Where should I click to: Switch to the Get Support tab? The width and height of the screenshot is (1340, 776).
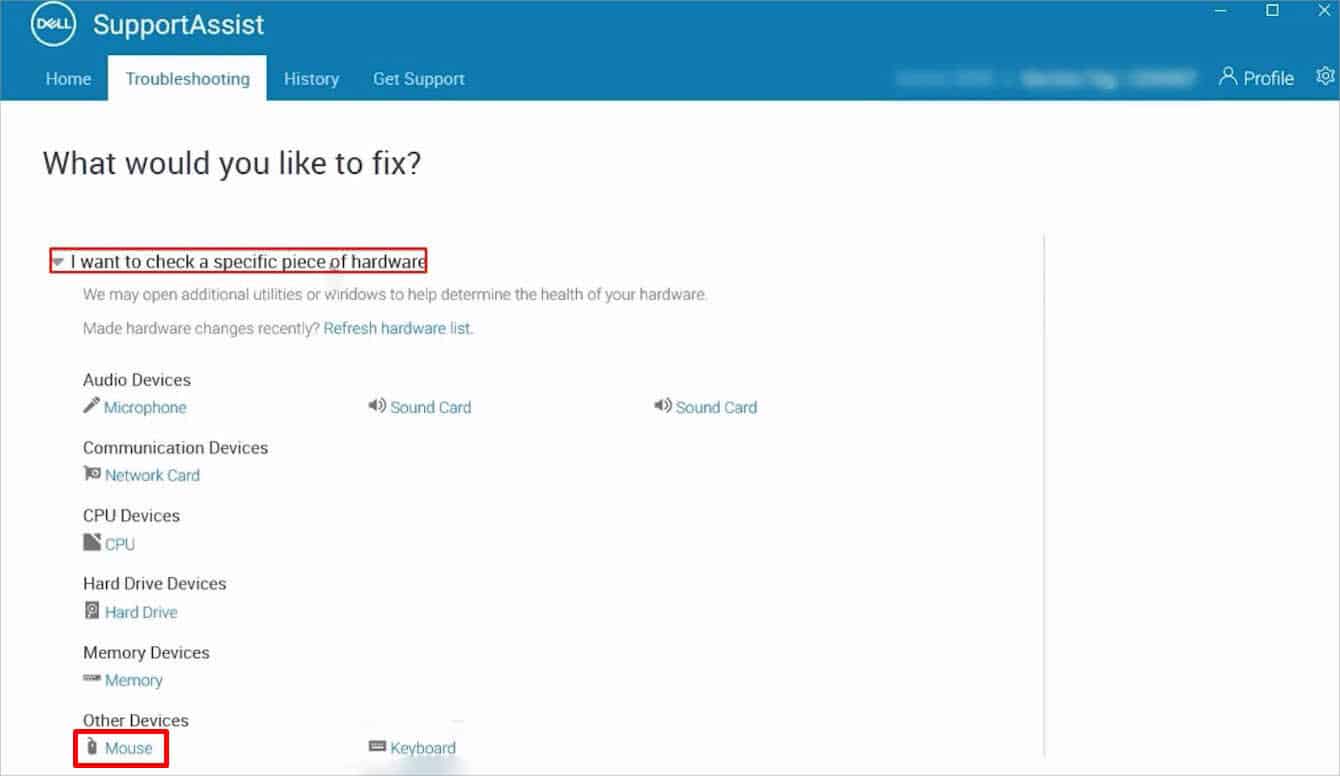coord(419,78)
